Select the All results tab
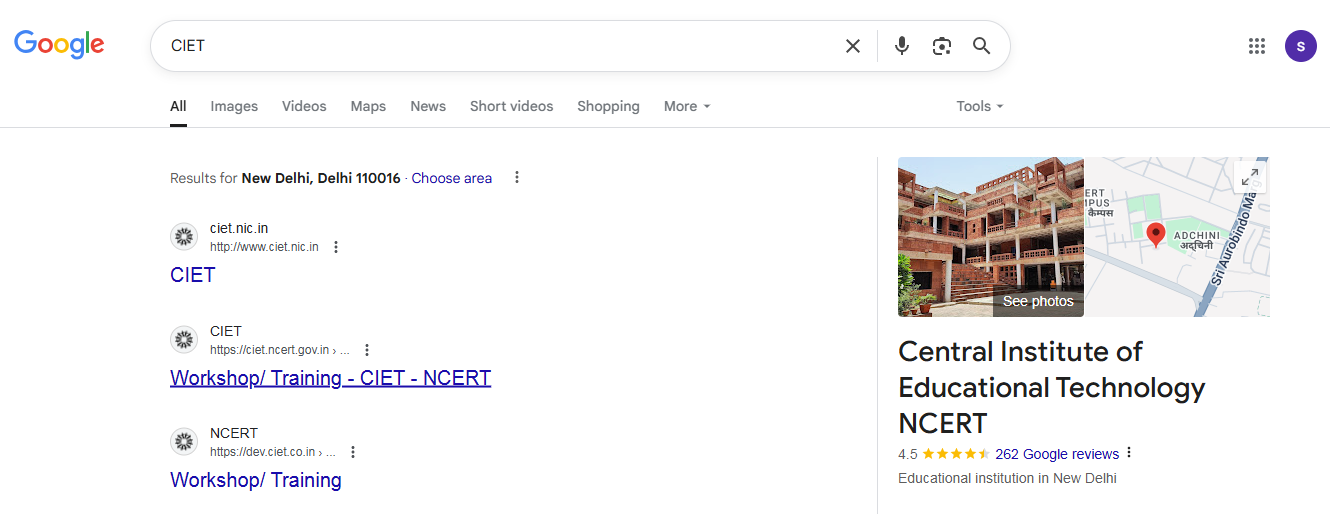The height and width of the screenshot is (515, 1330). (x=178, y=106)
